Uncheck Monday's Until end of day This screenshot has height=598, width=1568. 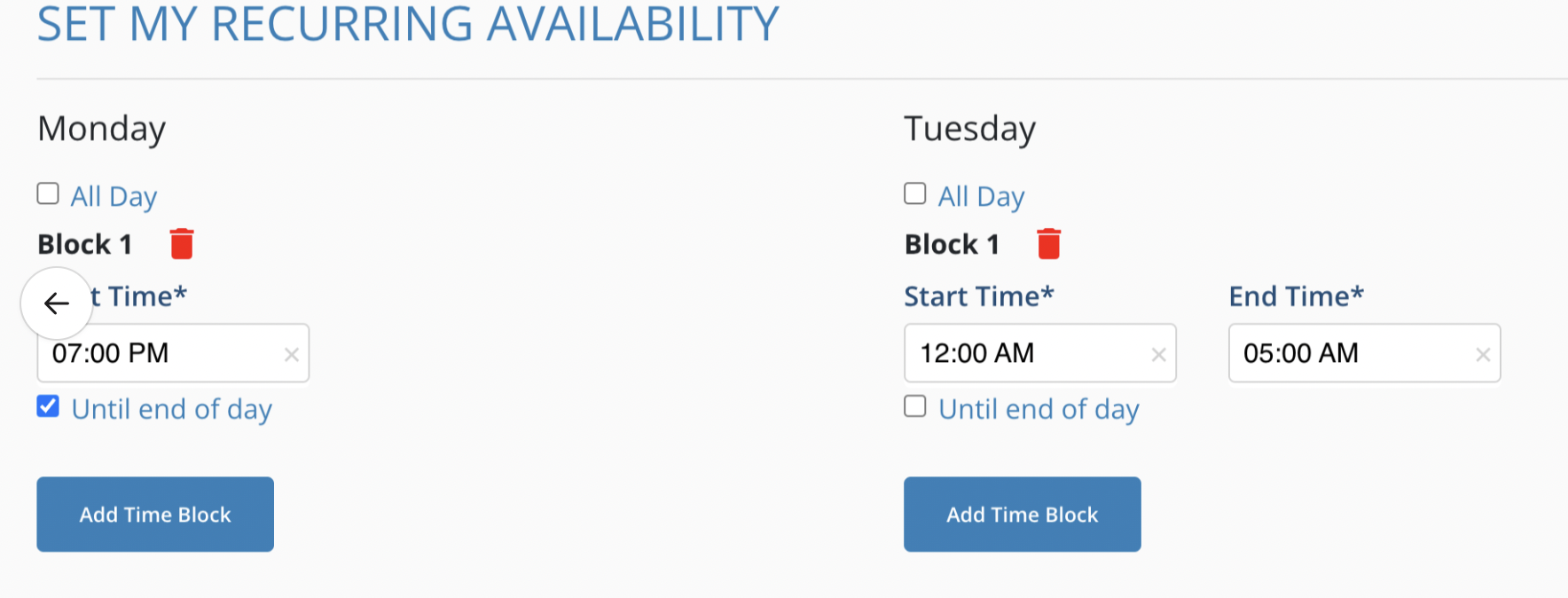48,407
